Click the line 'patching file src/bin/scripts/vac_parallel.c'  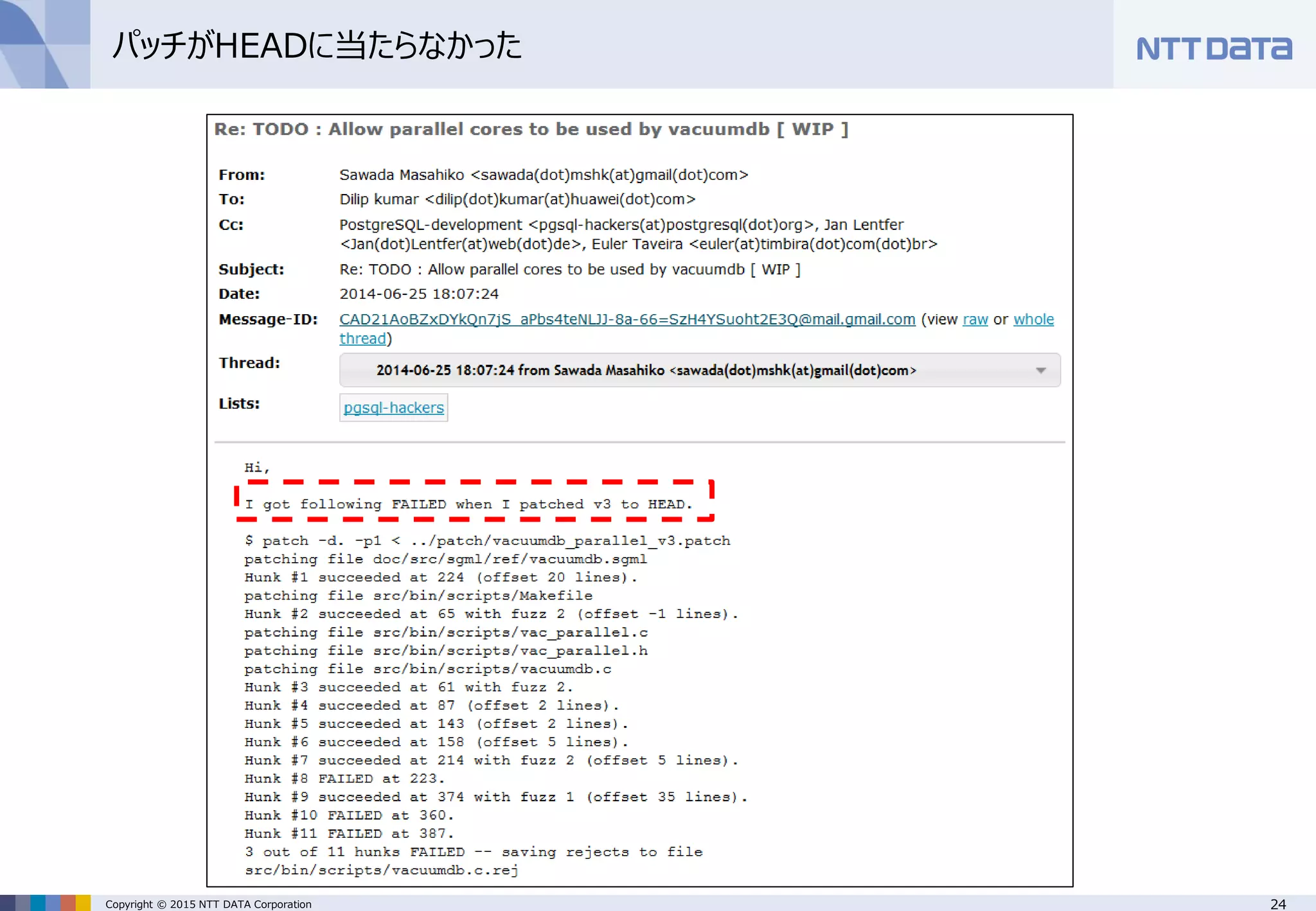446,632
